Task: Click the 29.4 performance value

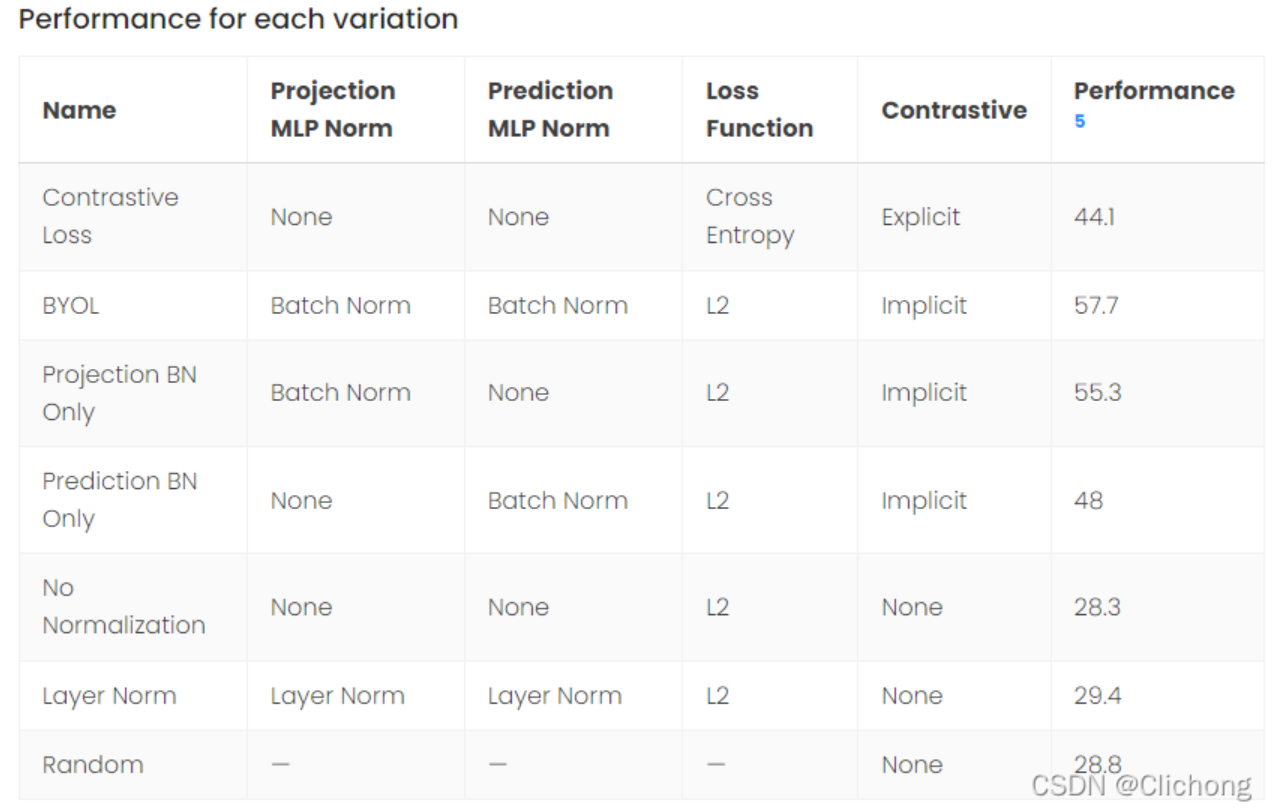Action: [1097, 696]
